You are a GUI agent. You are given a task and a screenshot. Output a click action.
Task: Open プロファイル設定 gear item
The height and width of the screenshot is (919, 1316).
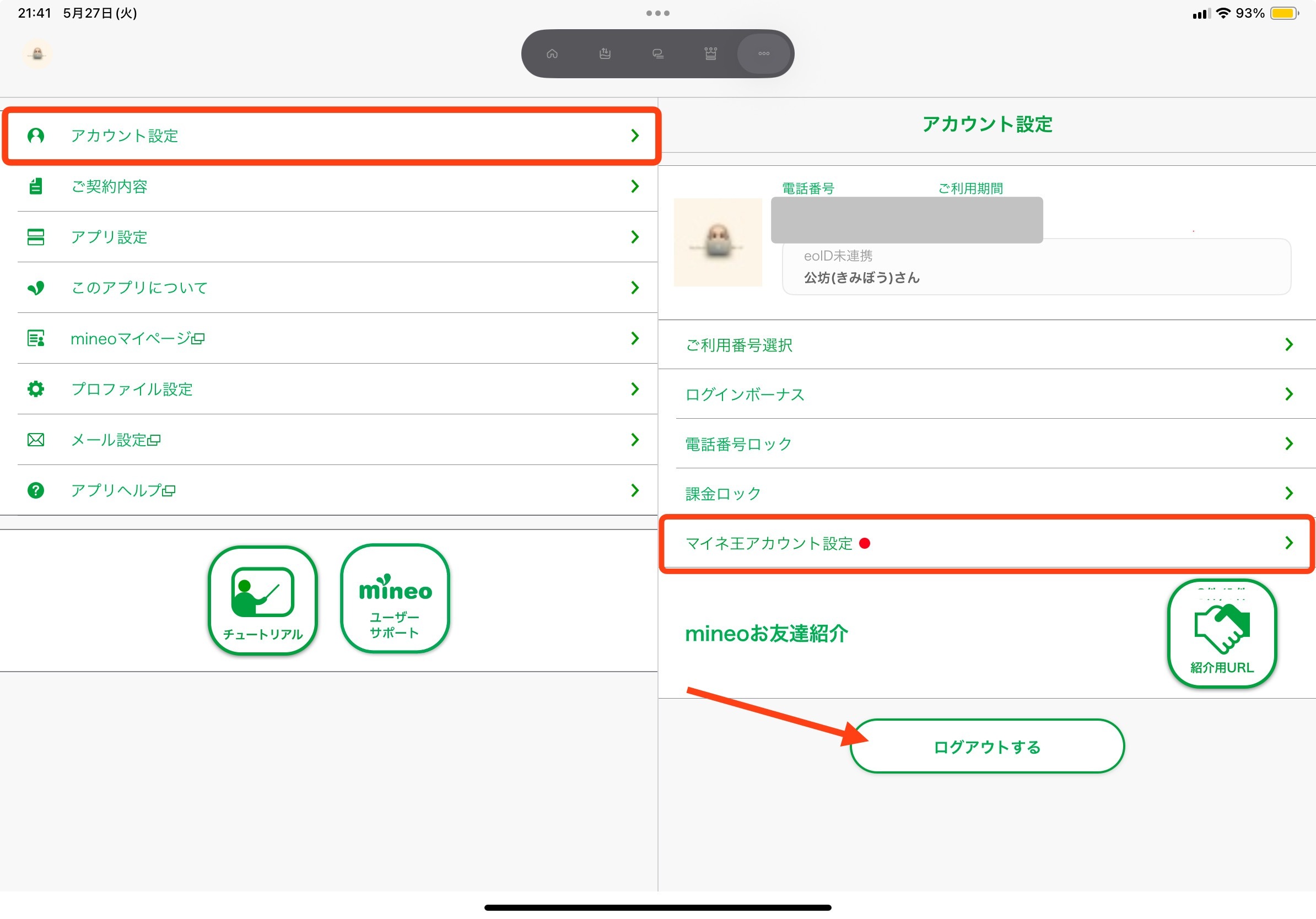tap(331, 389)
